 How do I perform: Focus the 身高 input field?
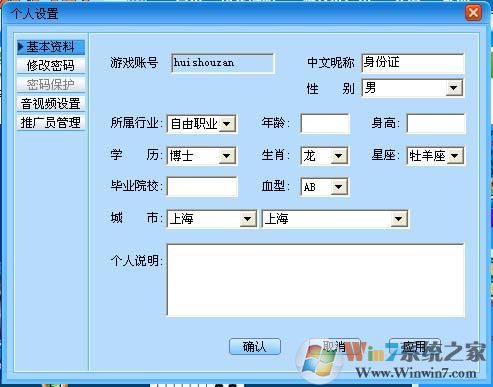pyautogui.click(x=436, y=124)
